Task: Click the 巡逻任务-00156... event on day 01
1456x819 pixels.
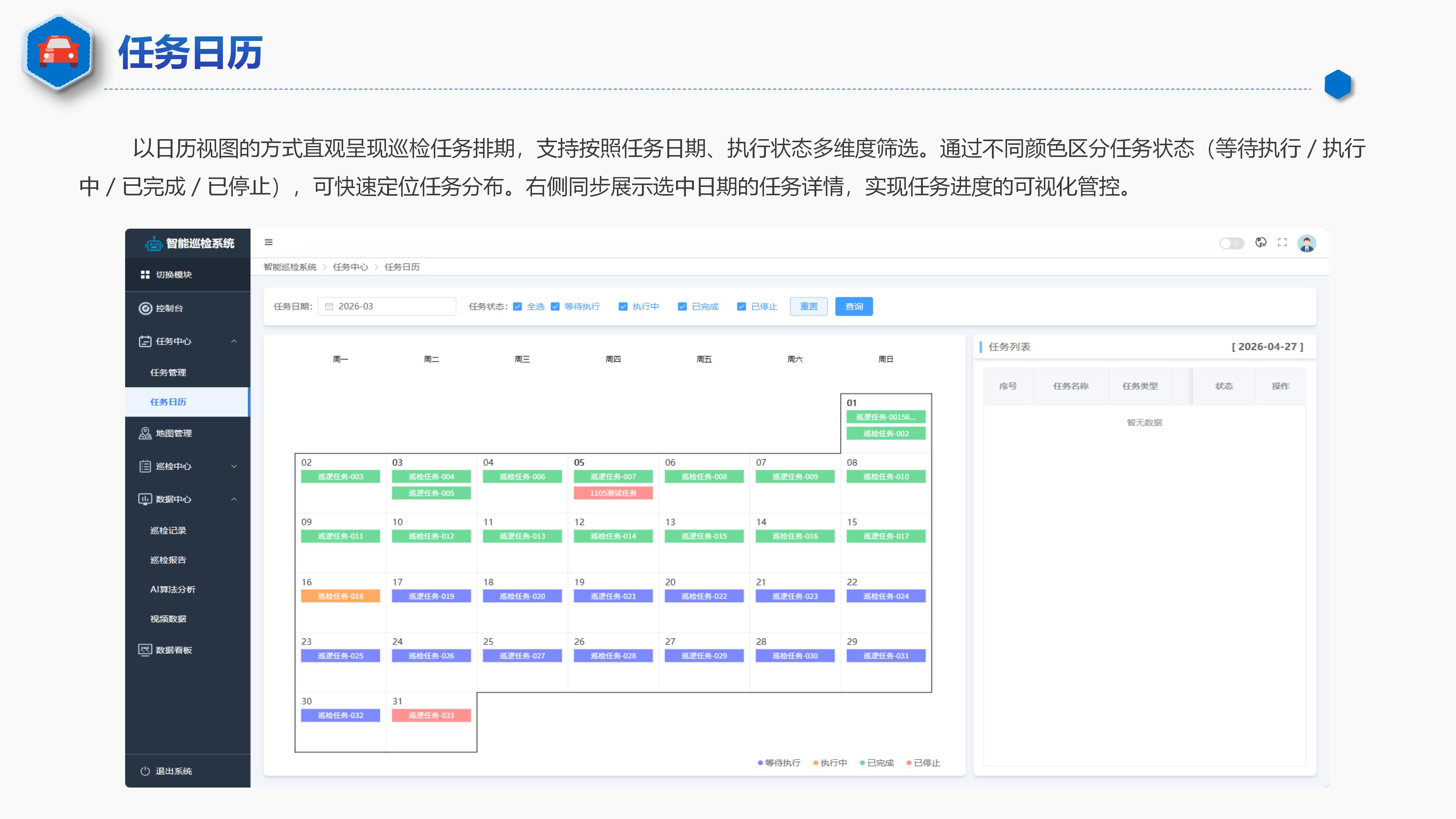Action: click(886, 417)
